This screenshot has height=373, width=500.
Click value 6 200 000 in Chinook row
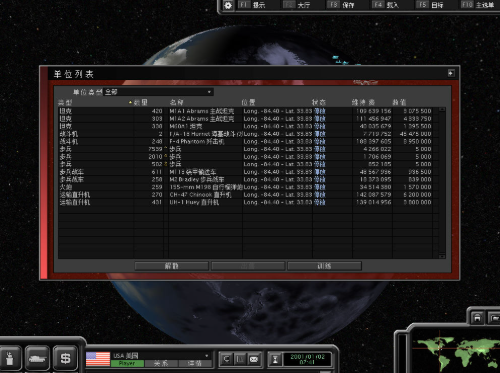(x=417, y=195)
